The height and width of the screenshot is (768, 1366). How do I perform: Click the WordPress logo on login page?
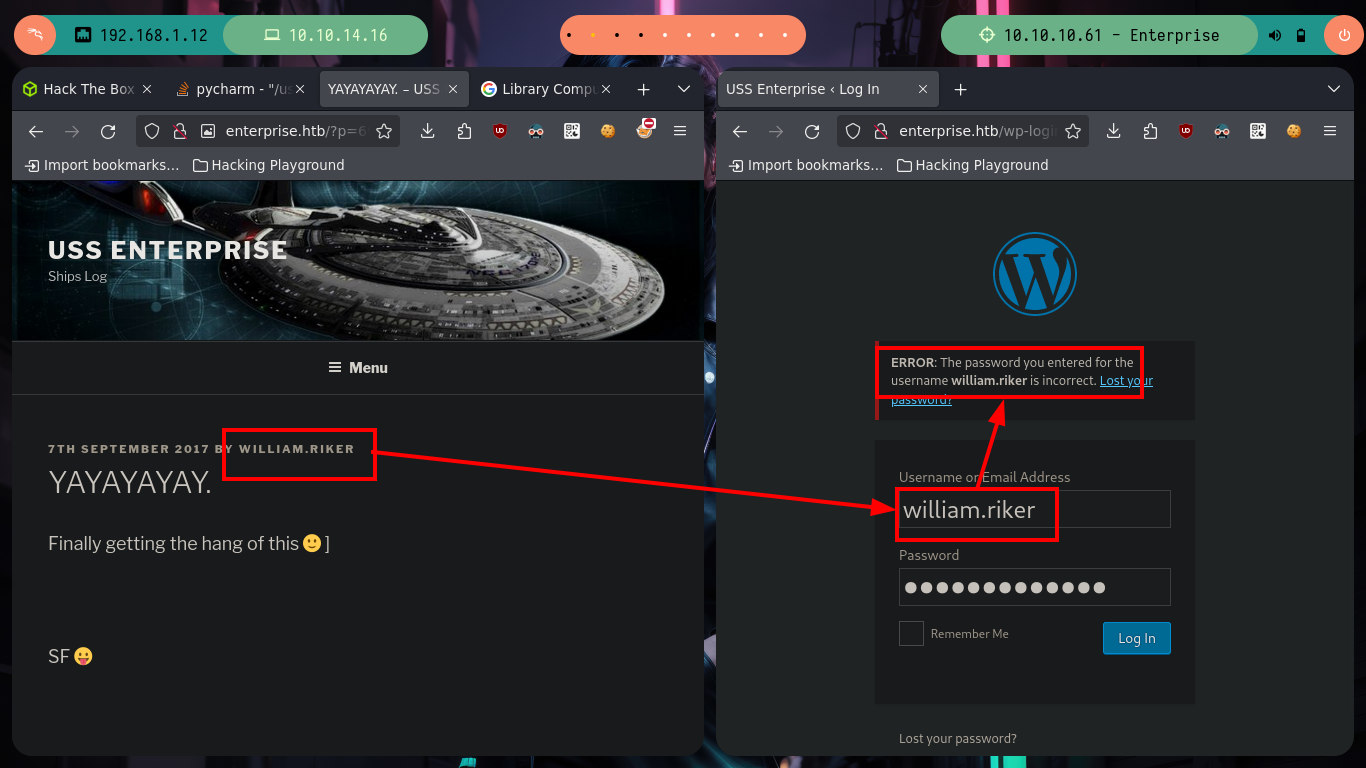[1035, 274]
